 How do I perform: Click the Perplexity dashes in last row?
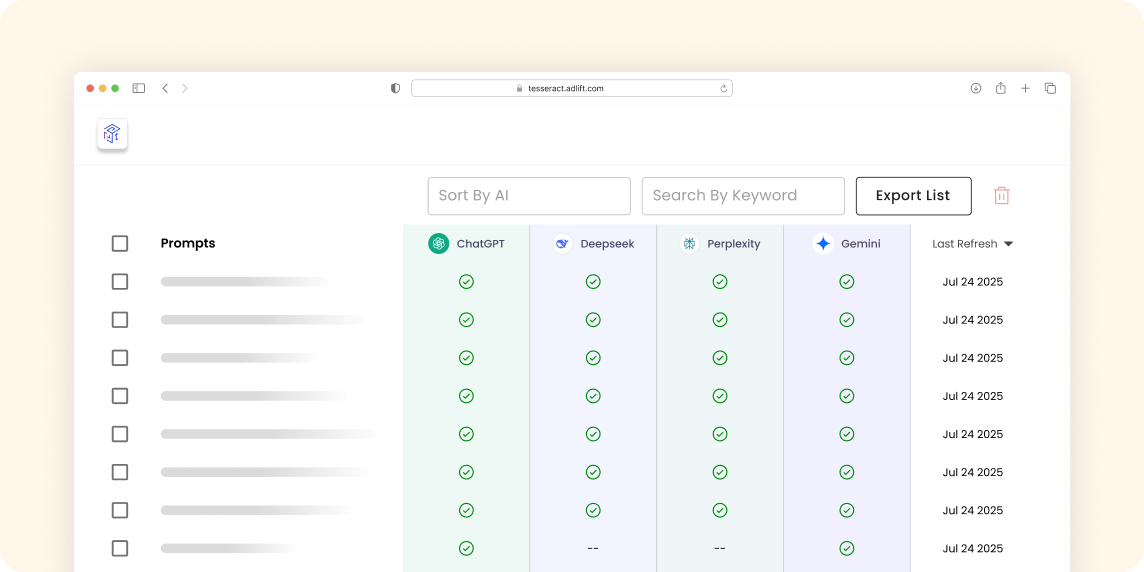click(719, 548)
